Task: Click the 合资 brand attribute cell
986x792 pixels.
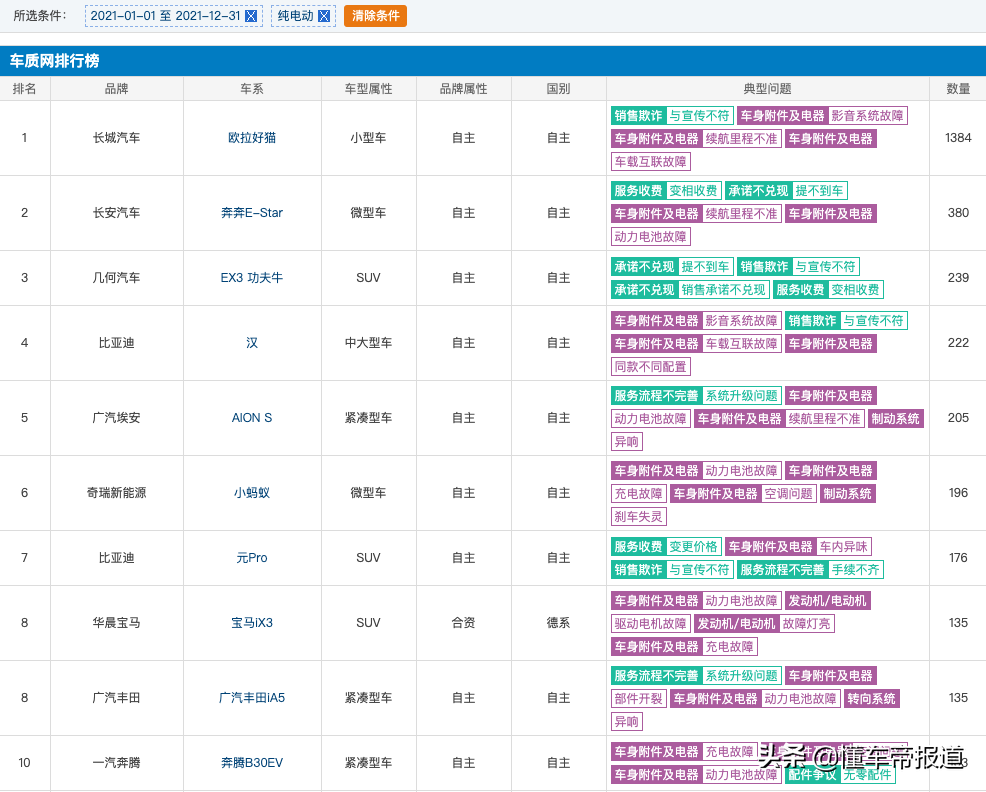Action: click(463, 623)
